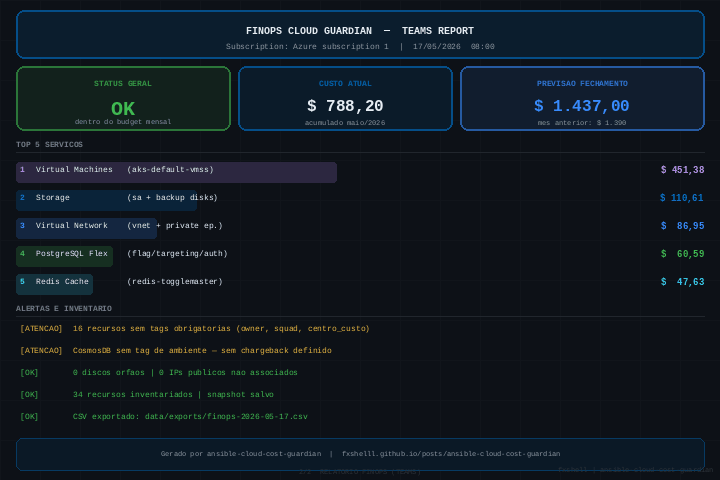Click the Virtual Network service bar
Image resolution: width=720 pixels, height=480 pixels.
pos(86,228)
